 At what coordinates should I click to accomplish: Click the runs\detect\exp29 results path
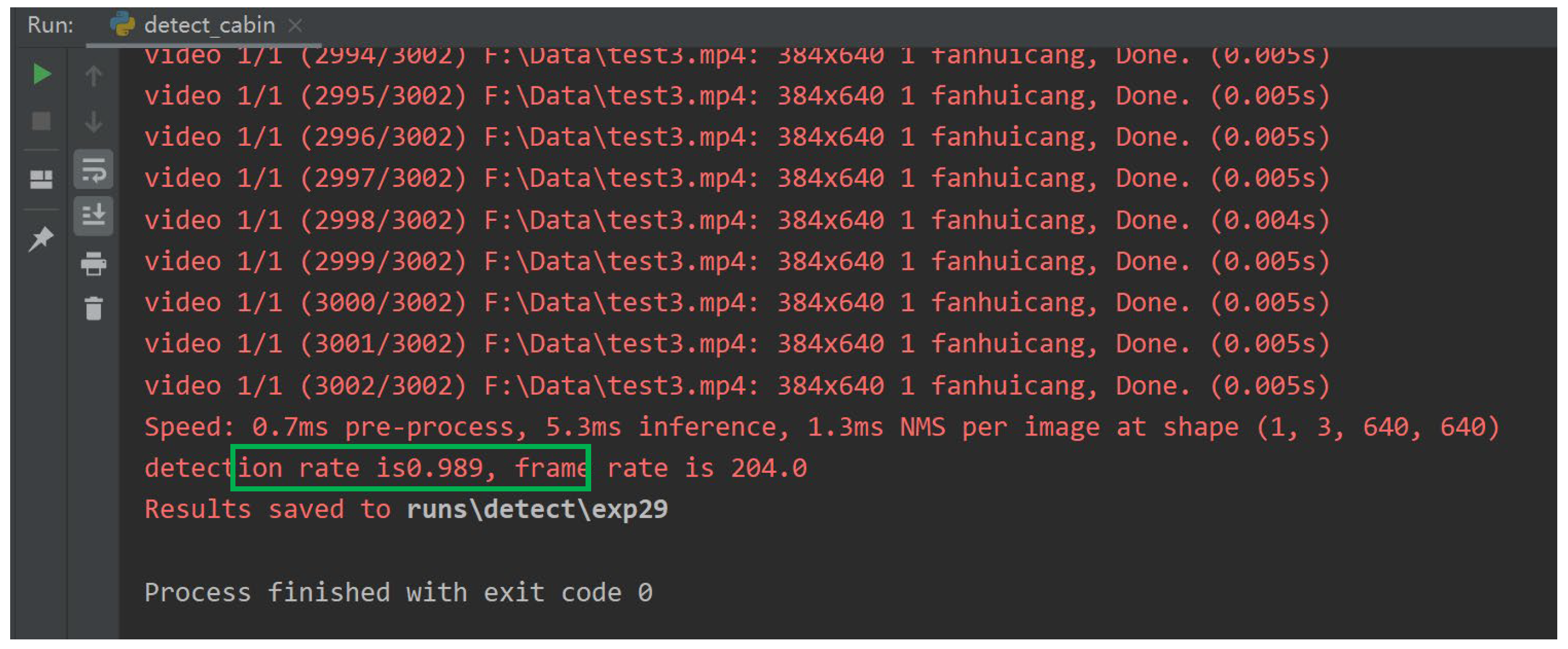pyautogui.click(x=537, y=509)
